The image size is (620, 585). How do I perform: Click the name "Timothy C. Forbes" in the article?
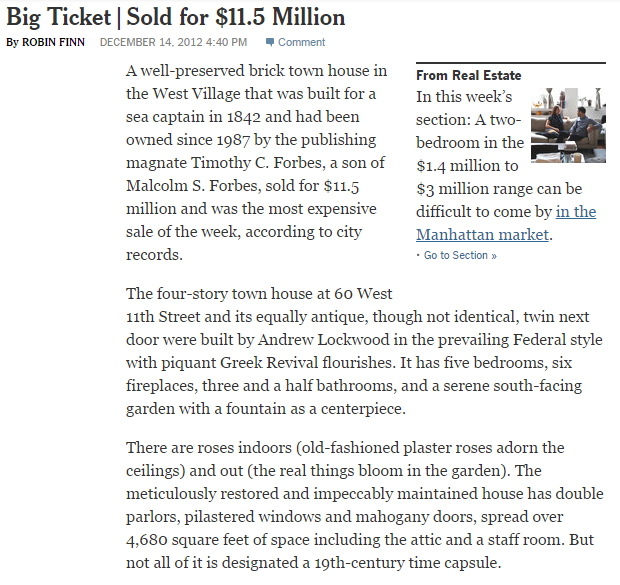click(x=256, y=163)
